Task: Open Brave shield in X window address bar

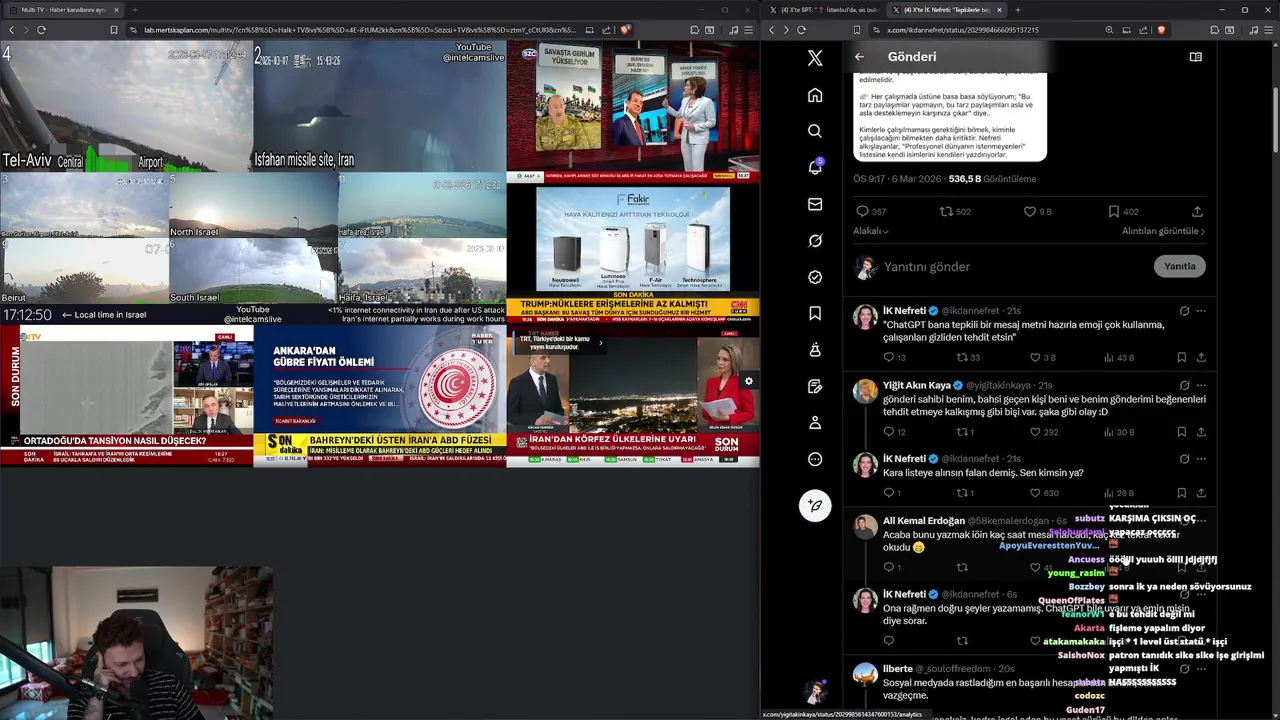Action: (x=1160, y=30)
